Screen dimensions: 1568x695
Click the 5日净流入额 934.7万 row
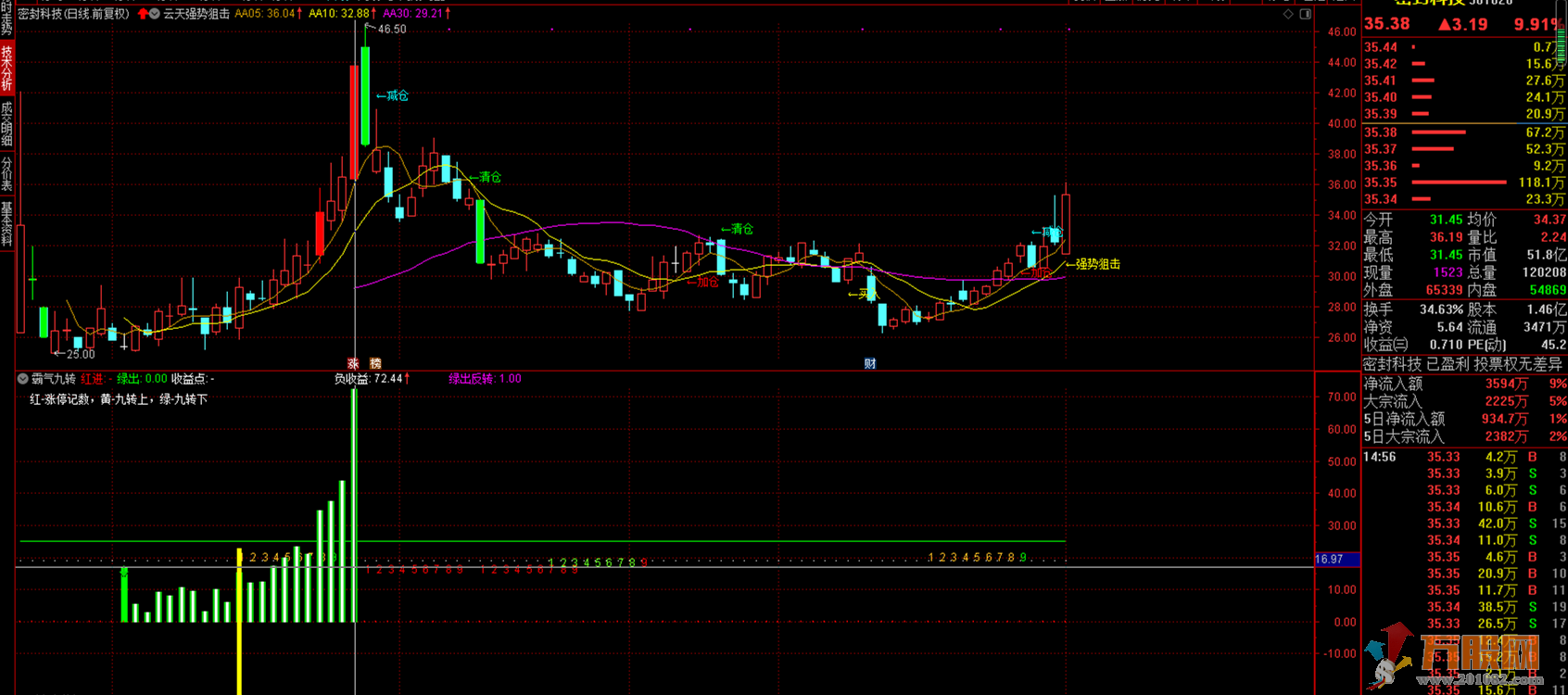[1464, 419]
